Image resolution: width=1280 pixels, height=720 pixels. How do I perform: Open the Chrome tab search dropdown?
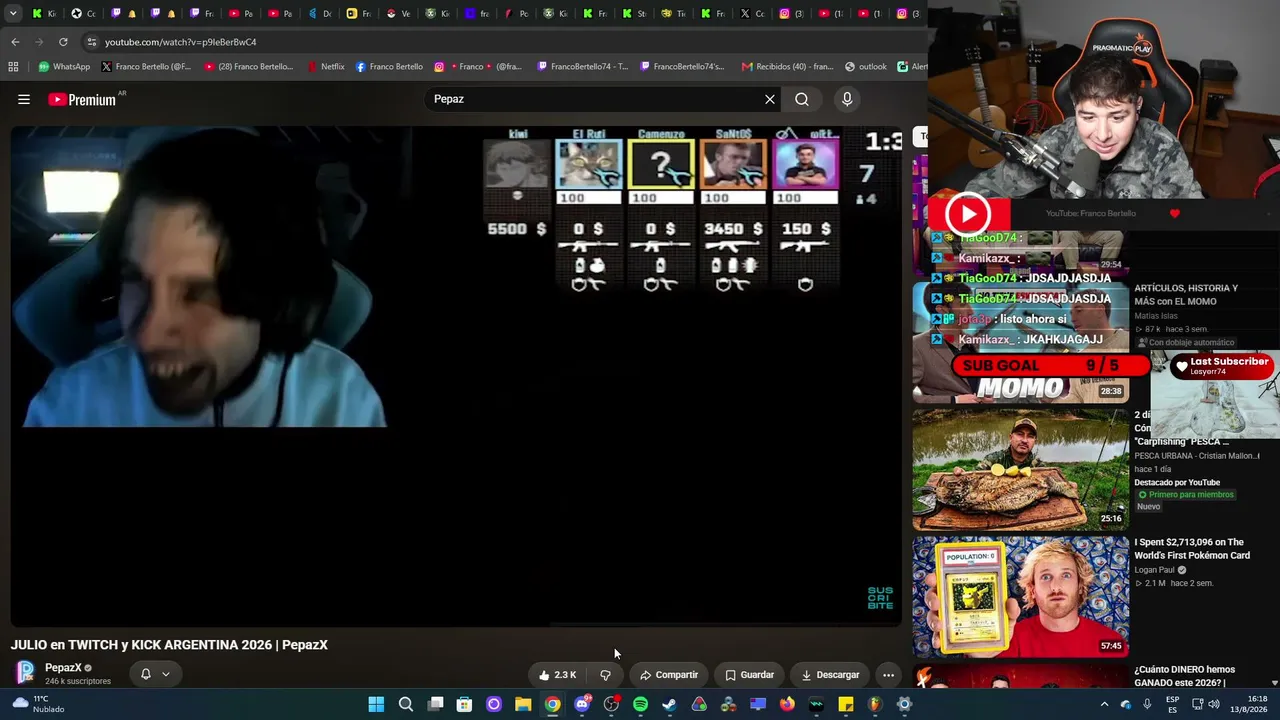tap(13, 14)
